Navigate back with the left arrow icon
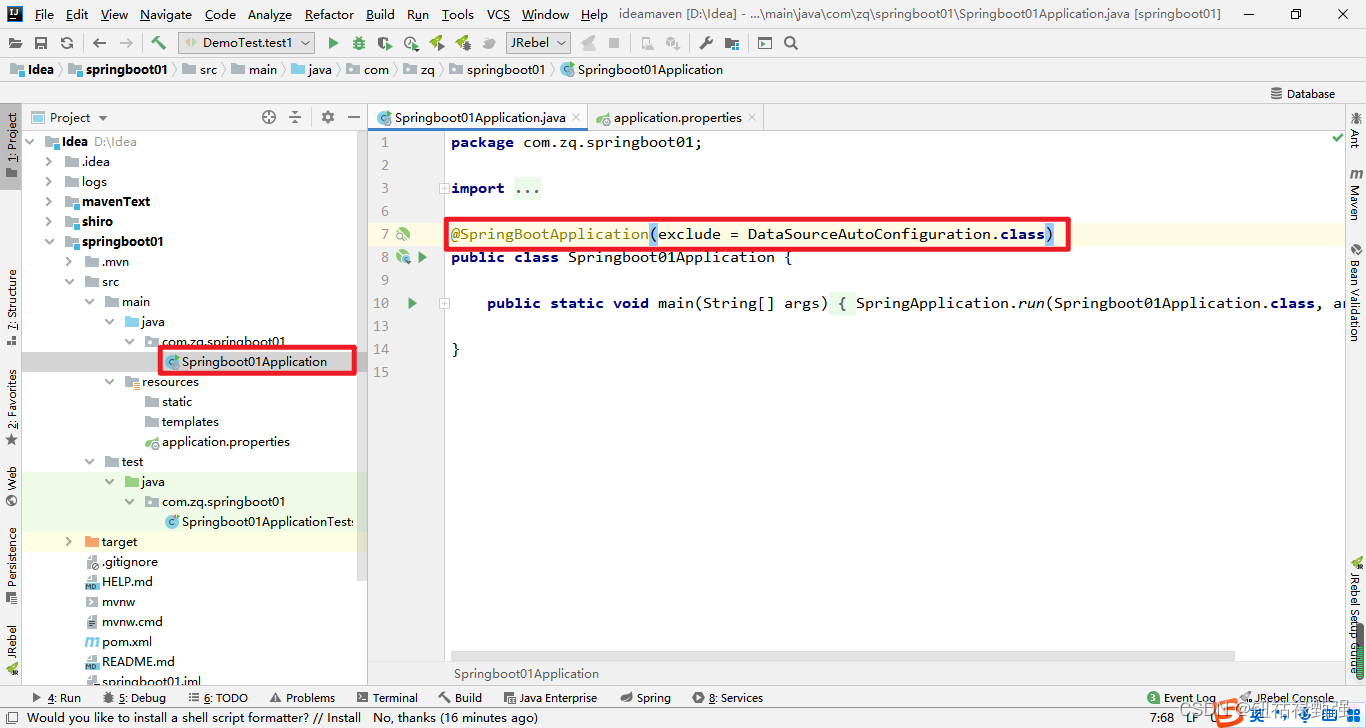 99,43
